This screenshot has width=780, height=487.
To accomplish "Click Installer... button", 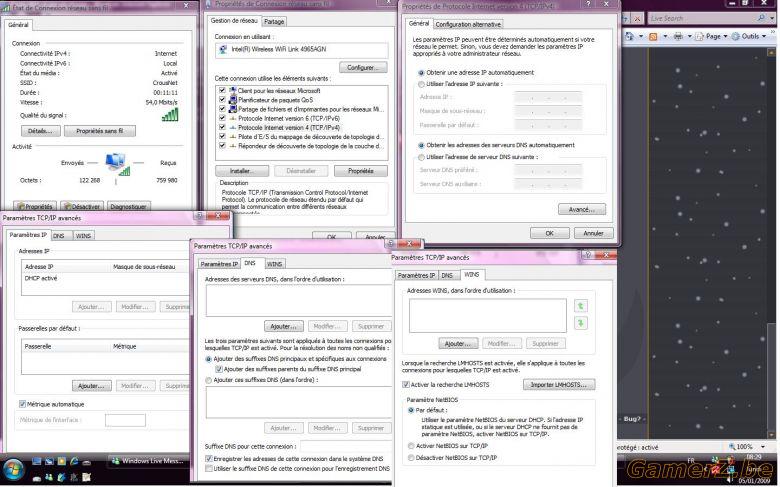I will pyautogui.click(x=242, y=171).
